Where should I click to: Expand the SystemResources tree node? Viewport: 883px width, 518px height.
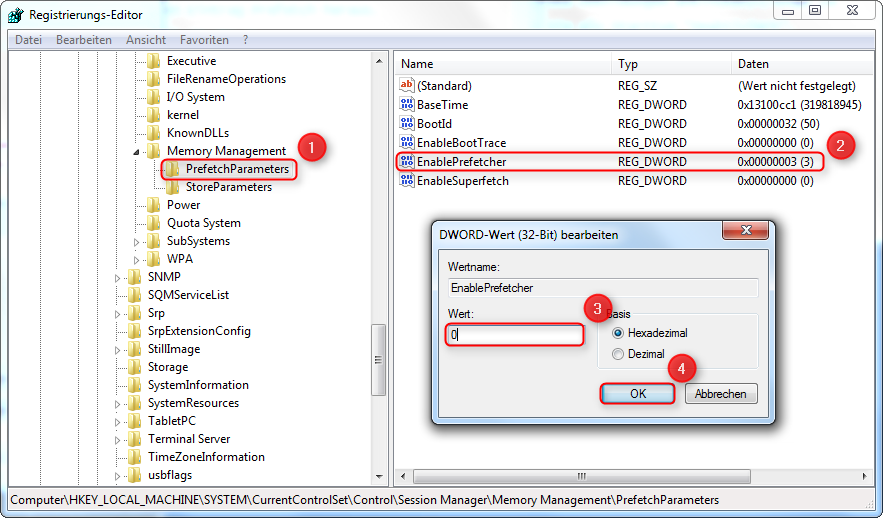click(x=117, y=404)
